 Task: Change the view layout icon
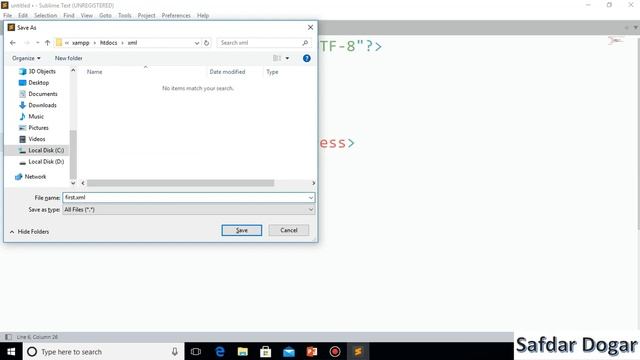[277, 58]
